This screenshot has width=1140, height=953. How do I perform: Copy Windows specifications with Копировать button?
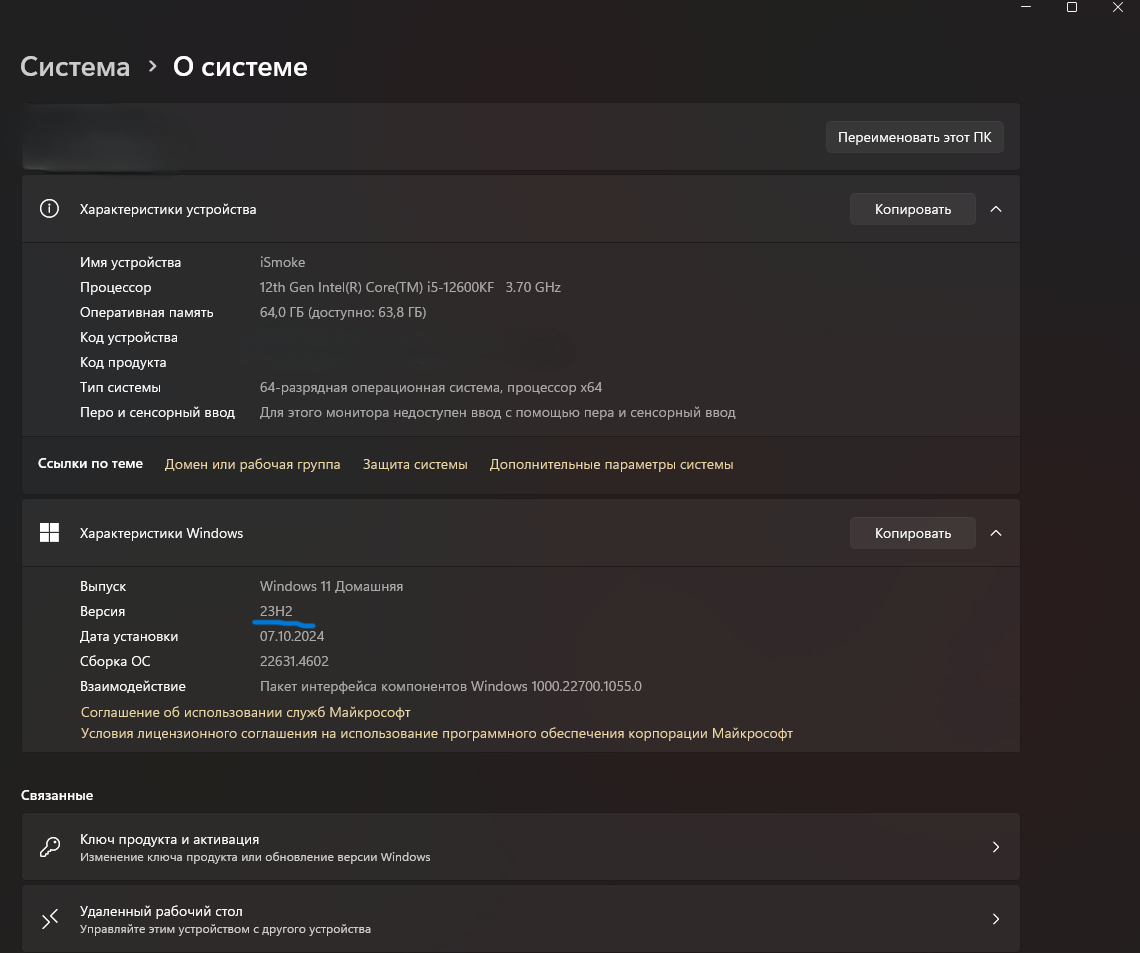click(912, 533)
